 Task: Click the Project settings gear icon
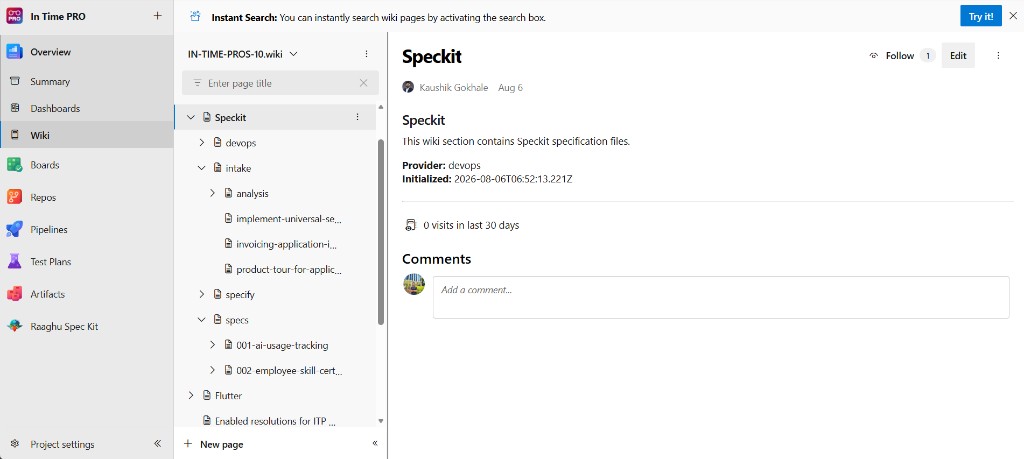click(14, 443)
